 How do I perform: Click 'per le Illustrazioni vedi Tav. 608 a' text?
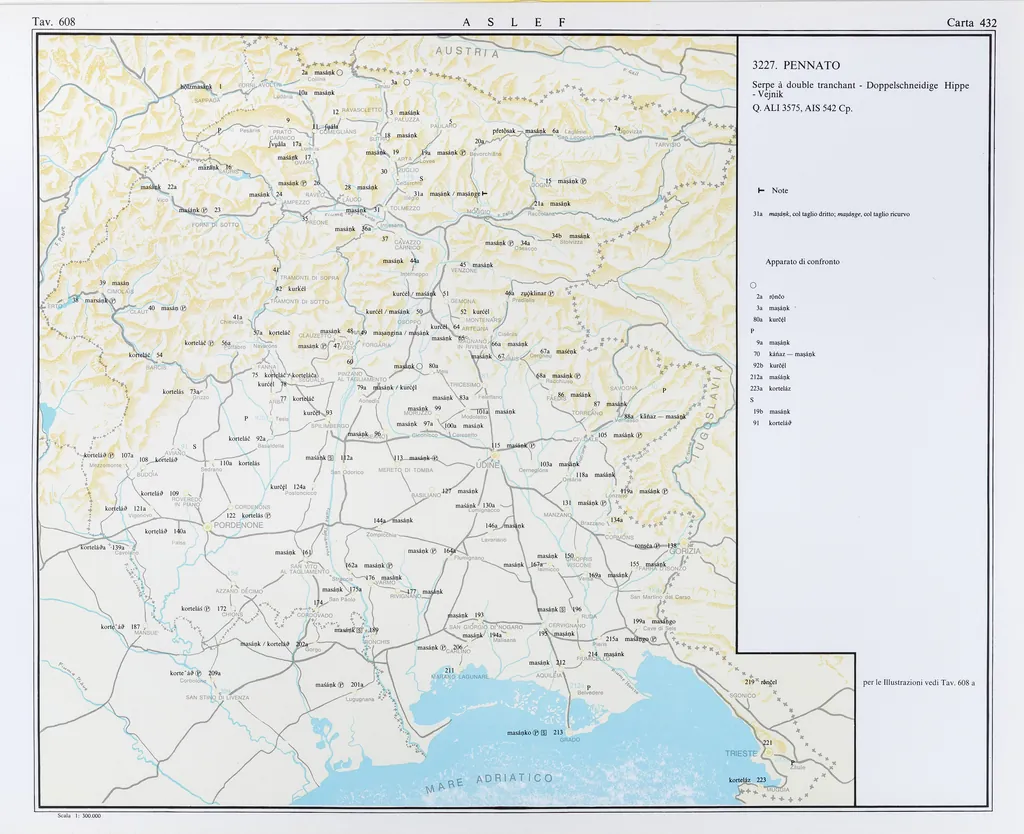click(x=918, y=683)
